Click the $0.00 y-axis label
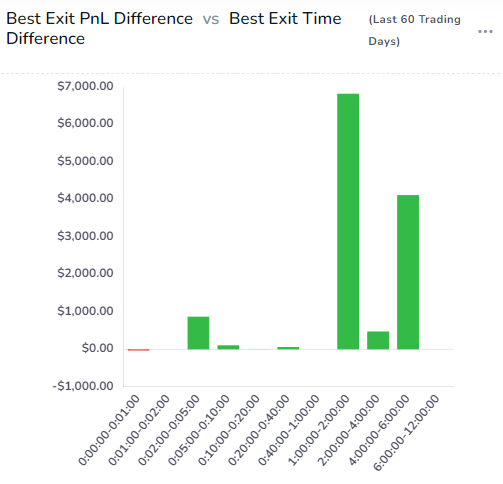 pos(98,348)
